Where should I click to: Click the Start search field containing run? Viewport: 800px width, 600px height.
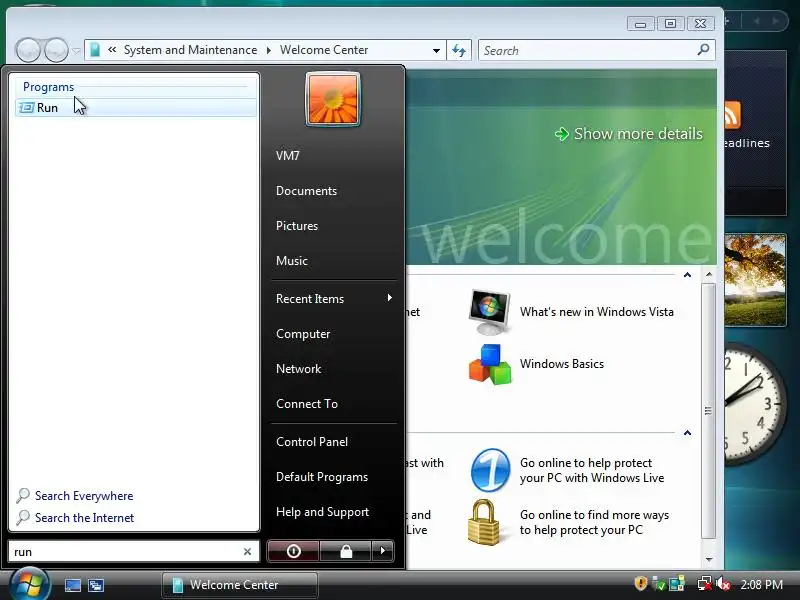[x=134, y=552]
